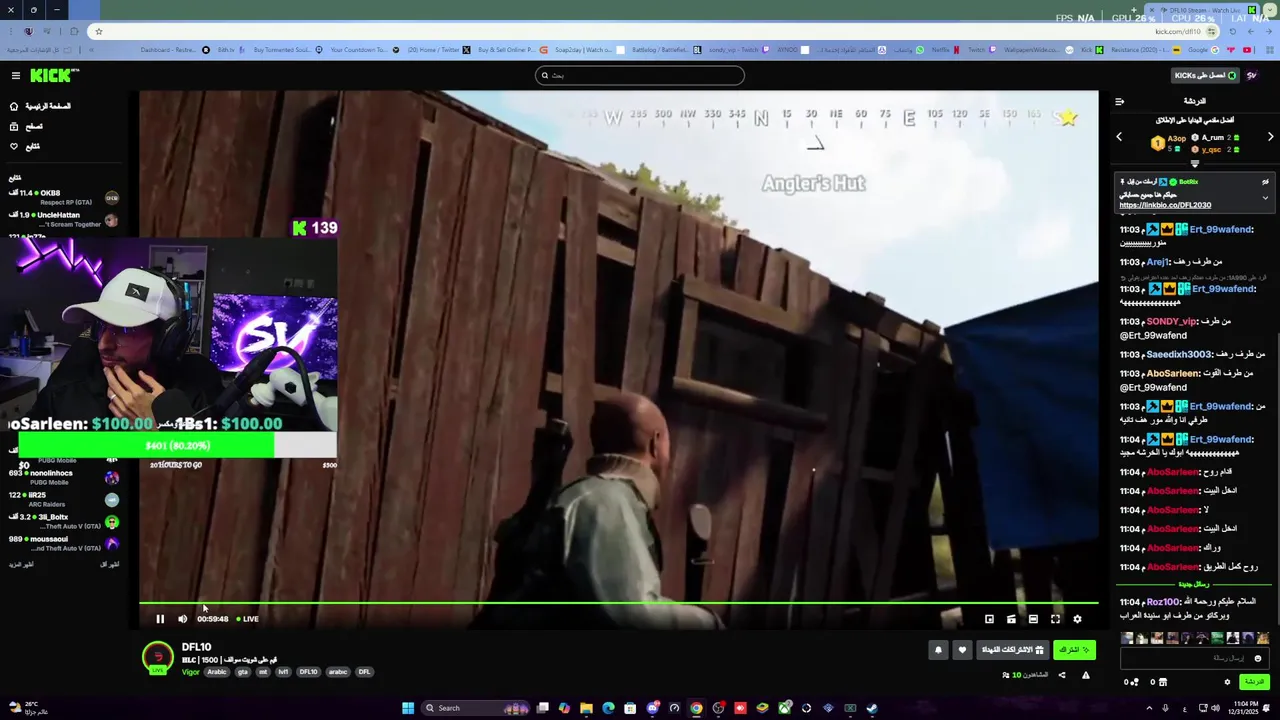Expand the pinned BotRix message

click(1265, 198)
